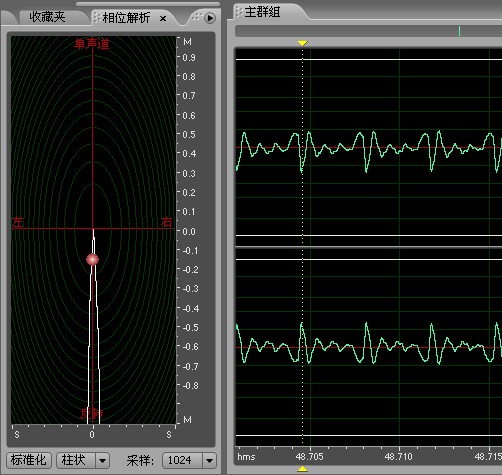Image resolution: width=502 pixels, height=475 pixels.
Task: Click the yellow playhead marker at bottom
Action: (x=302, y=469)
